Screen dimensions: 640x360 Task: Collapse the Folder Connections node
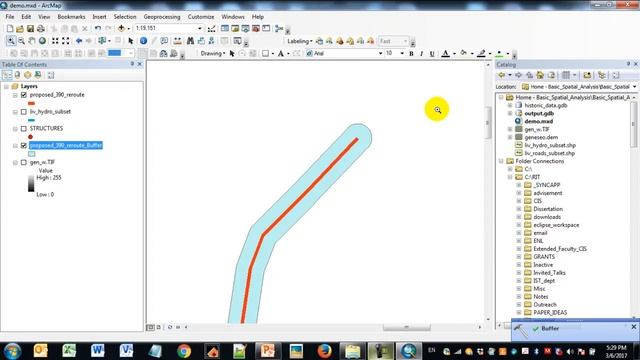(x=502, y=161)
